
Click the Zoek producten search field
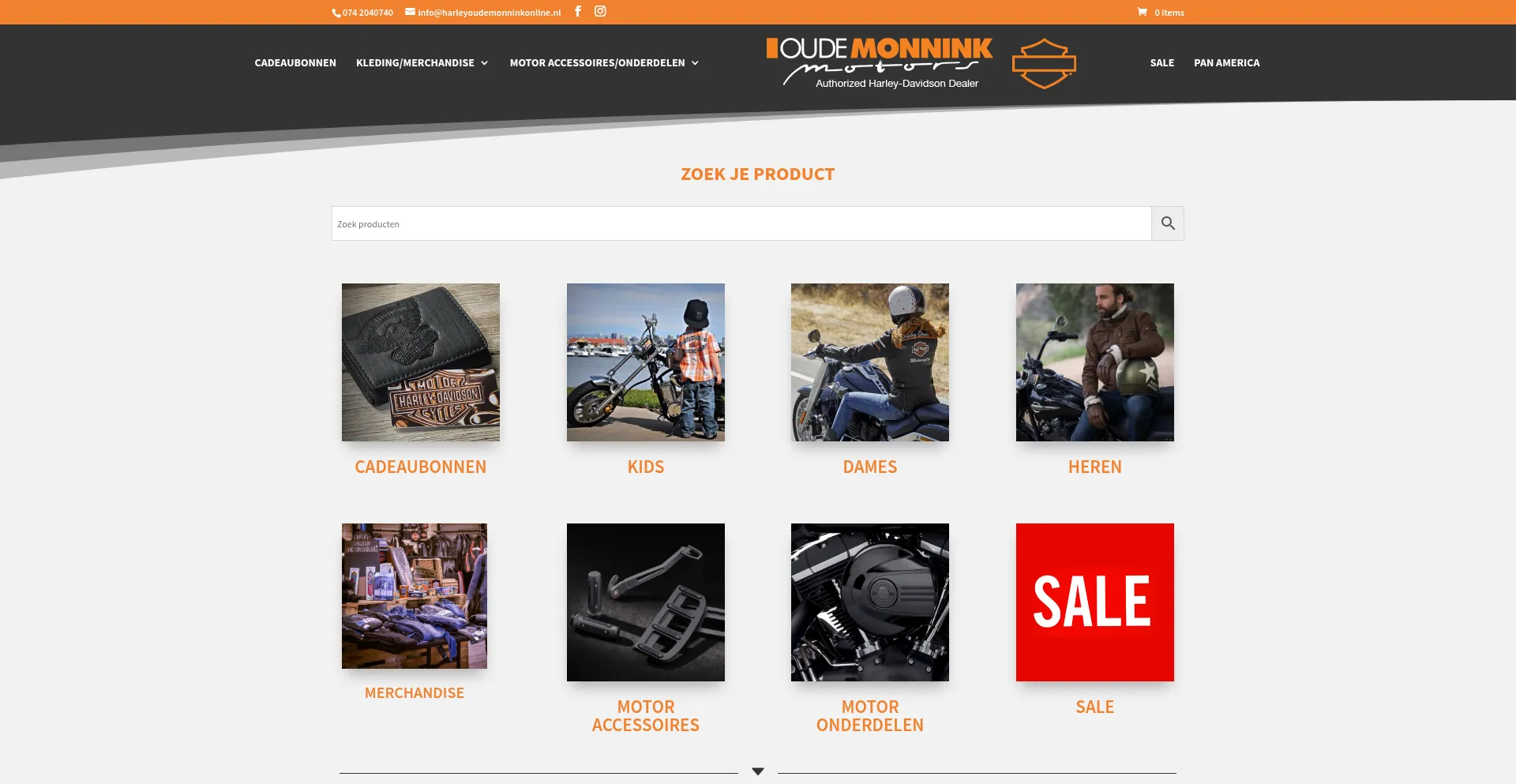click(x=741, y=223)
